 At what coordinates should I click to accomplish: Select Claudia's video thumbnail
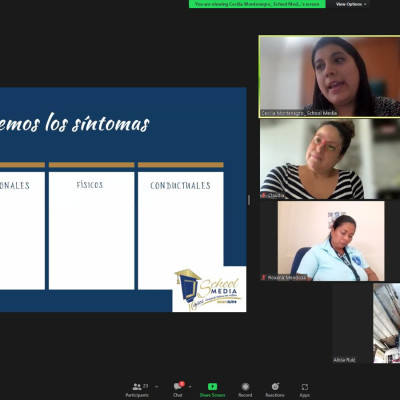click(330, 159)
